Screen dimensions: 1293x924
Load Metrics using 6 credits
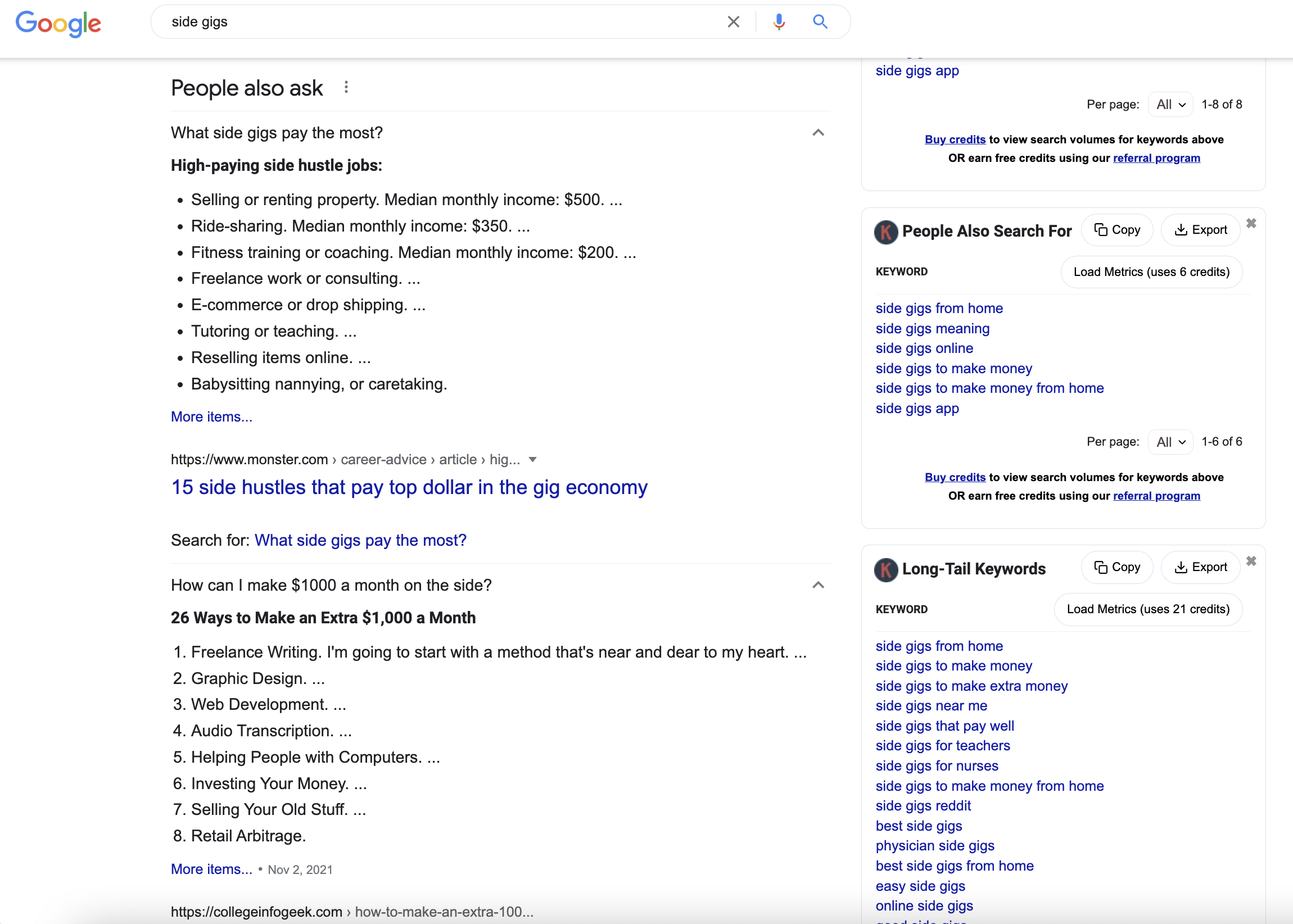click(x=1151, y=272)
